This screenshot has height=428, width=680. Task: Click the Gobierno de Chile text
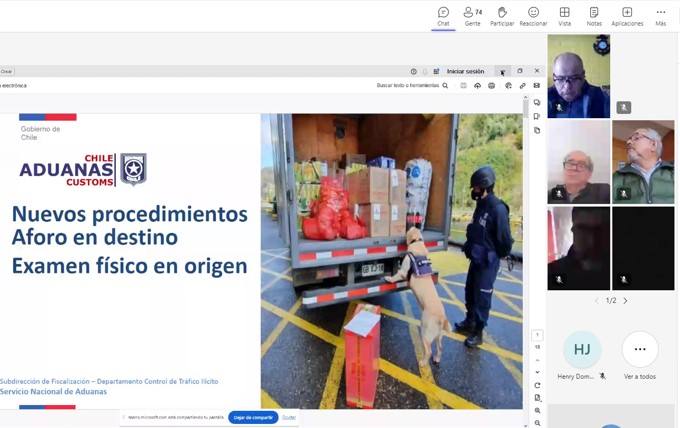coord(40,133)
